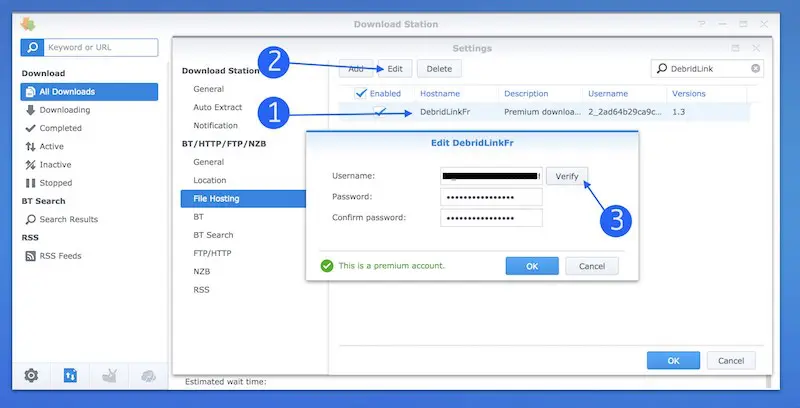Open the settings gear icon at bottom left
The image size is (800, 408).
(31, 376)
